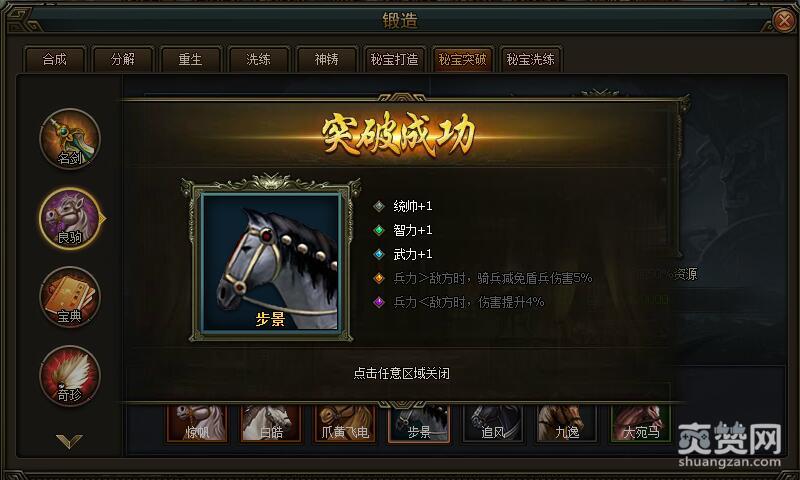Switch to the 秘宝洗练 tab
This screenshot has height=480, width=800.
[531, 59]
